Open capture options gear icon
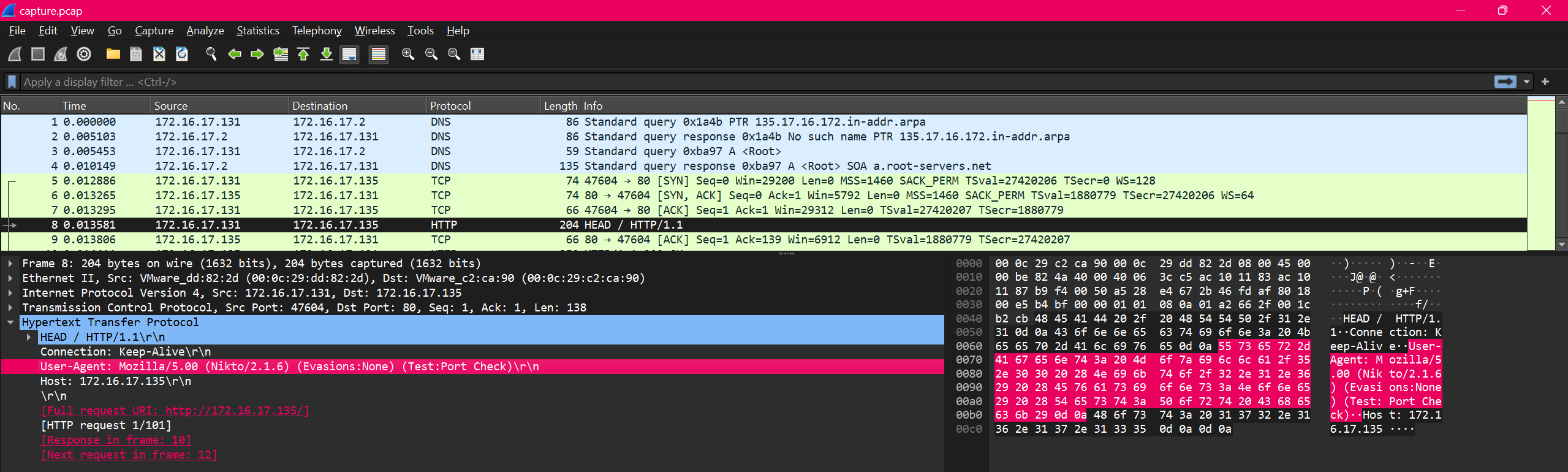This screenshot has width=1568, height=472. [84, 54]
